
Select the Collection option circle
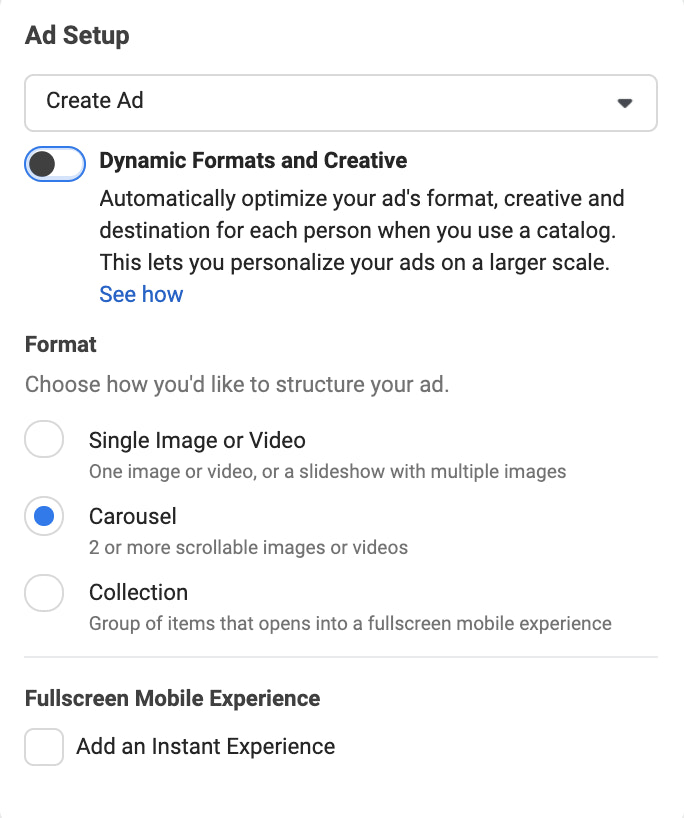(x=44, y=592)
